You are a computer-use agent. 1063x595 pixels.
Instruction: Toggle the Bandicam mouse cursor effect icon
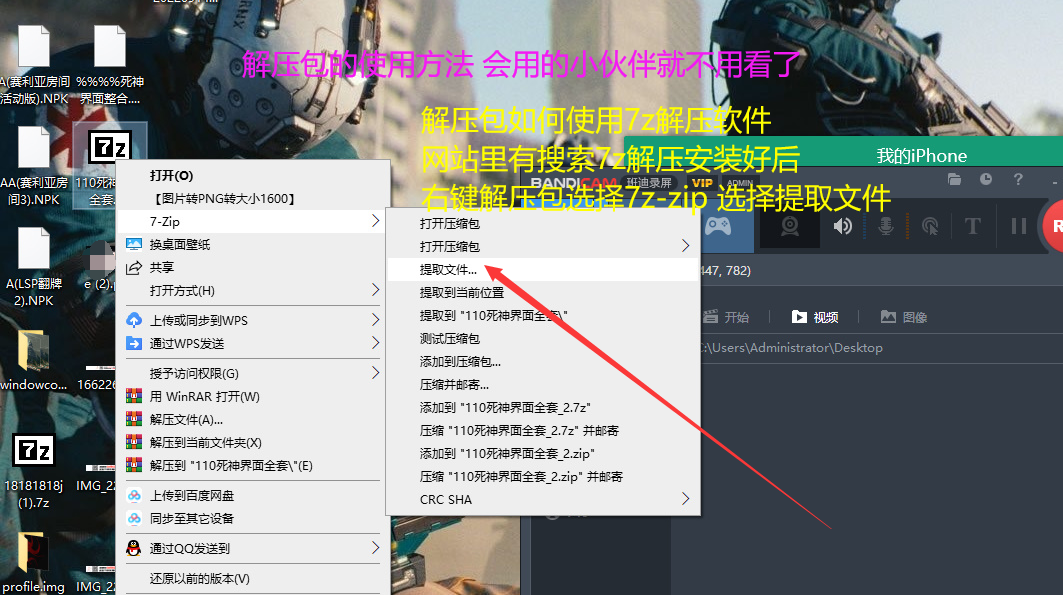(929, 226)
